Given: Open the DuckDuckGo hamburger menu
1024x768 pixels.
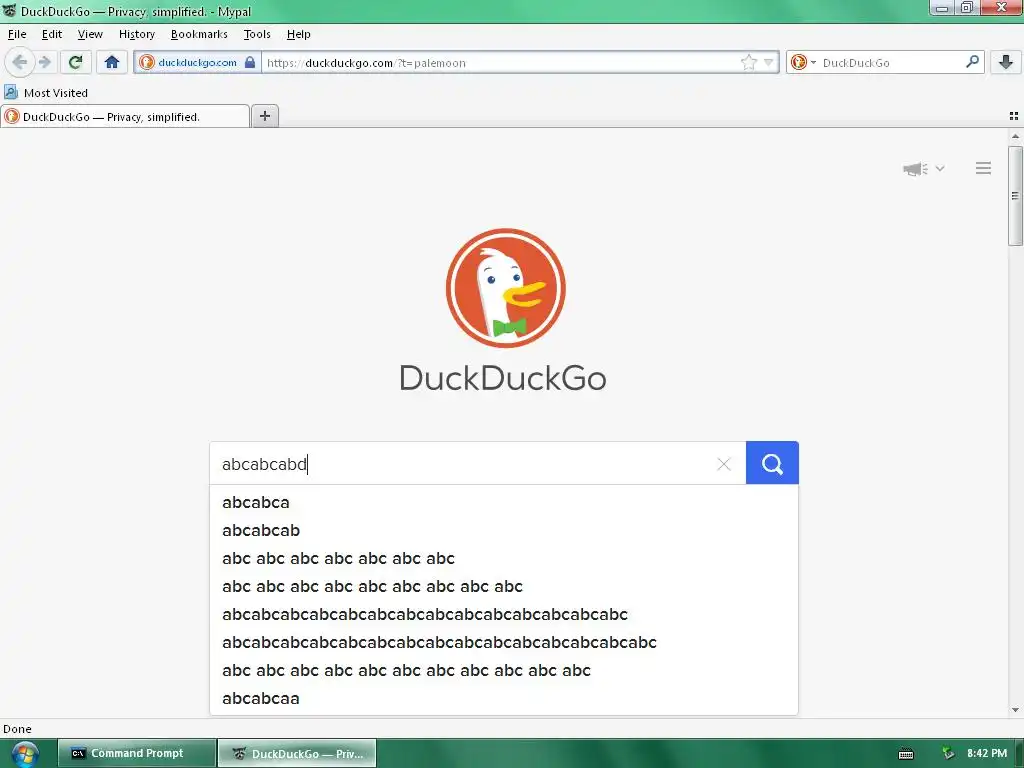Looking at the screenshot, I should pyautogui.click(x=983, y=168).
